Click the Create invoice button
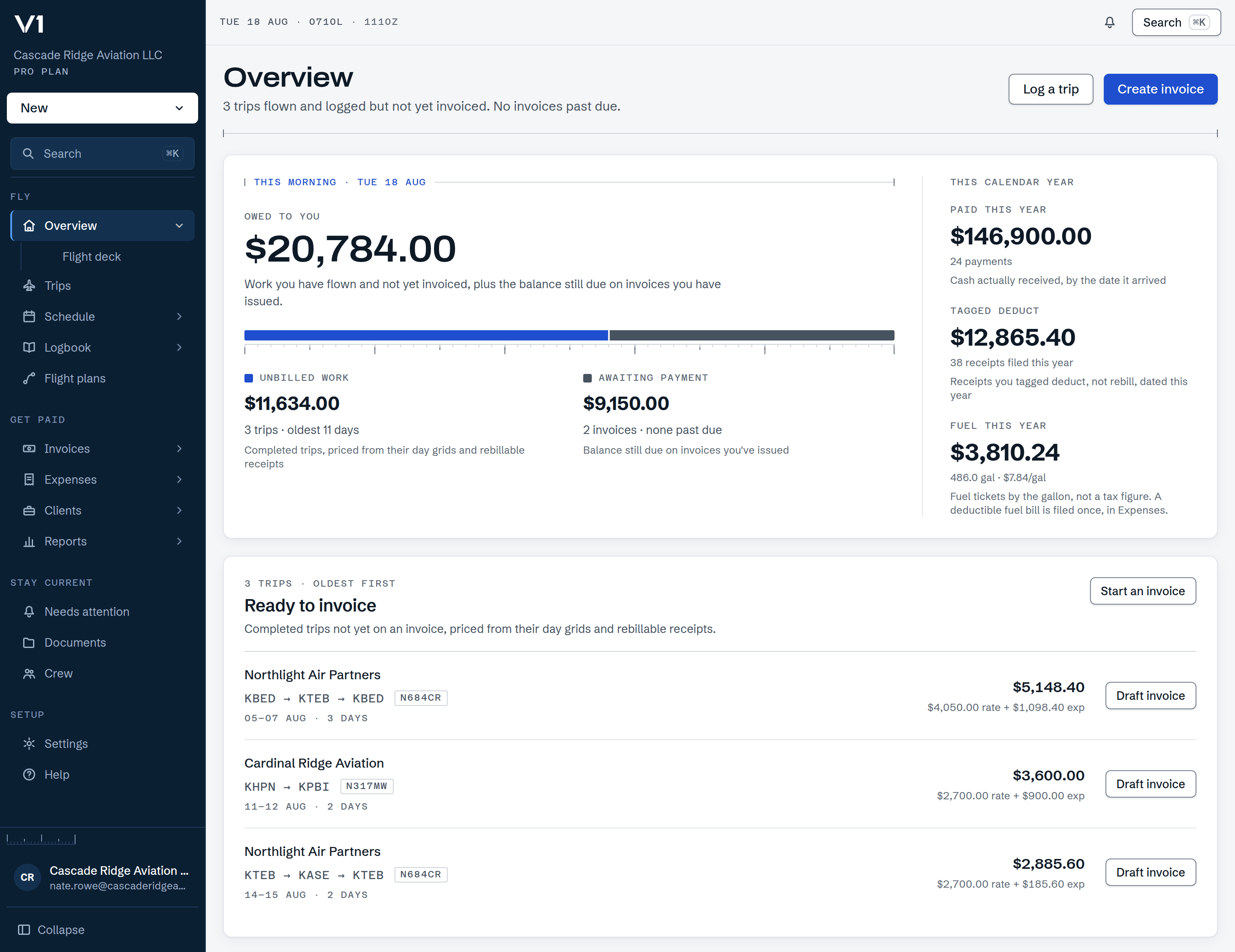The width and height of the screenshot is (1235, 952). click(1160, 89)
